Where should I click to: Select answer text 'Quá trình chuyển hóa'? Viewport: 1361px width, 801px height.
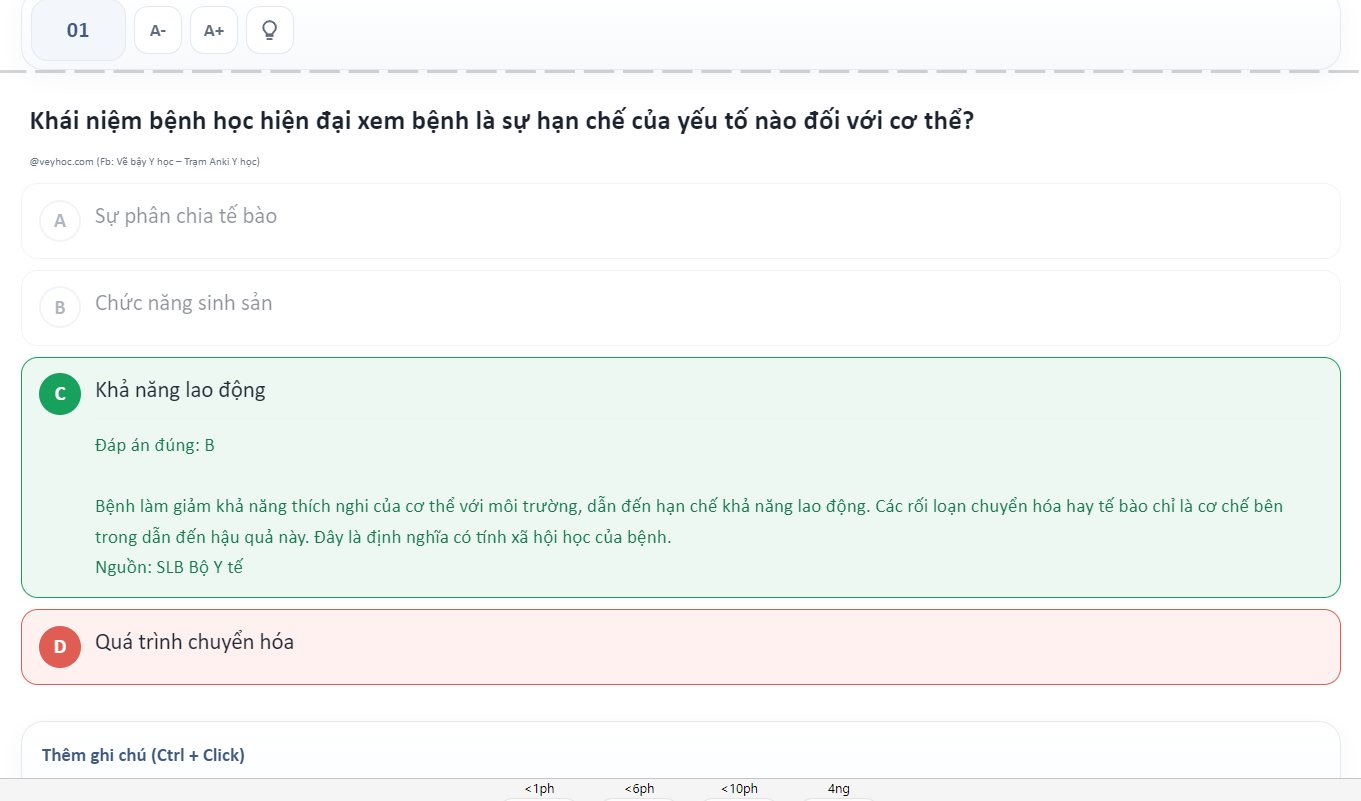tap(194, 642)
